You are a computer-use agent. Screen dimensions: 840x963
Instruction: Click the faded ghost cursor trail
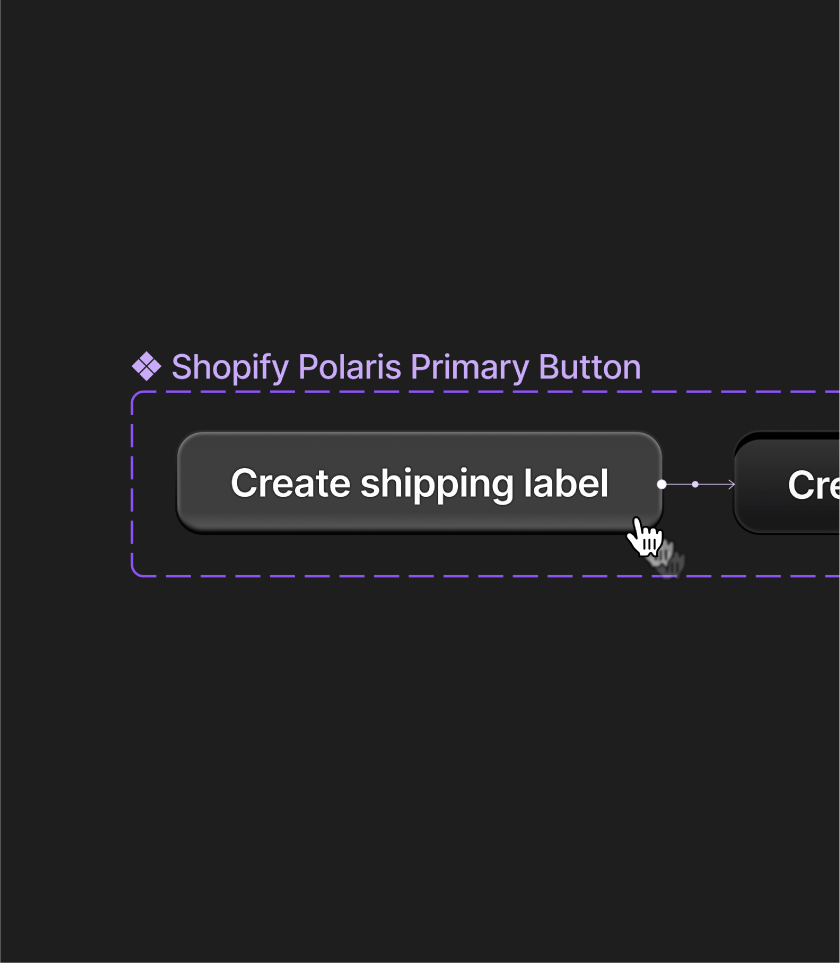point(668,560)
